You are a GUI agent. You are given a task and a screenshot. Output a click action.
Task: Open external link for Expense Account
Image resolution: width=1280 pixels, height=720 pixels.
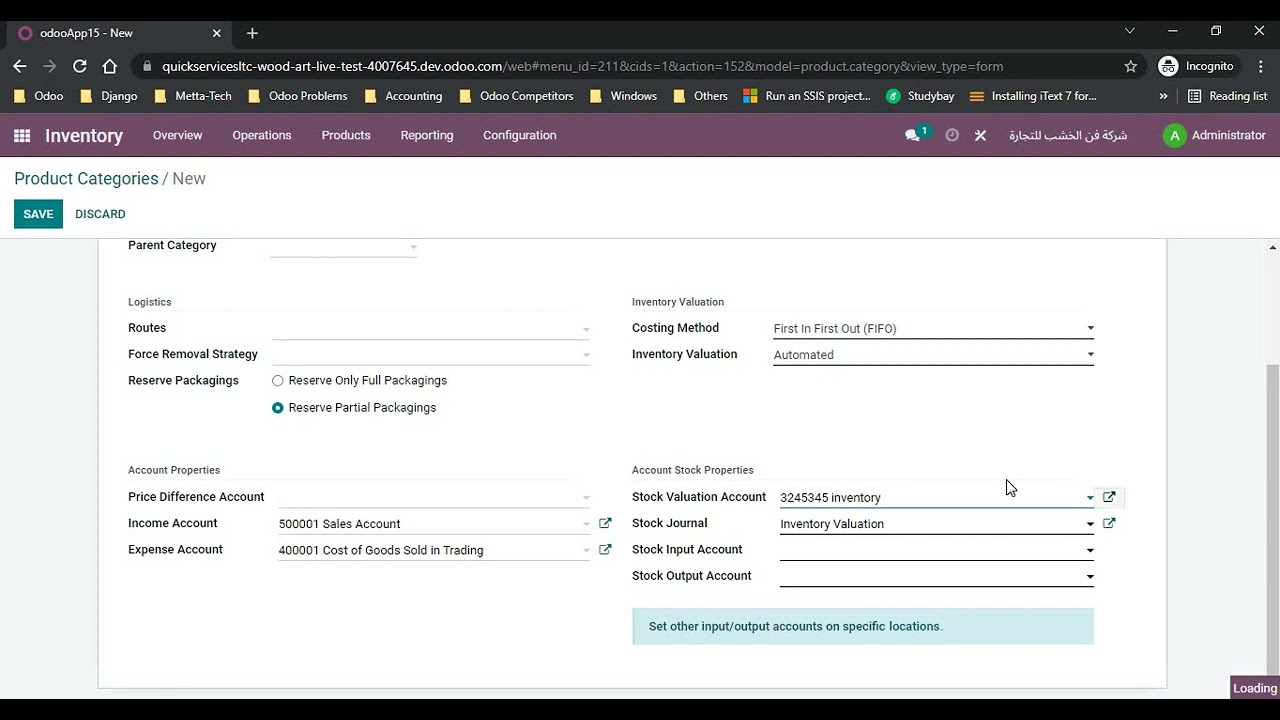(605, 549)
